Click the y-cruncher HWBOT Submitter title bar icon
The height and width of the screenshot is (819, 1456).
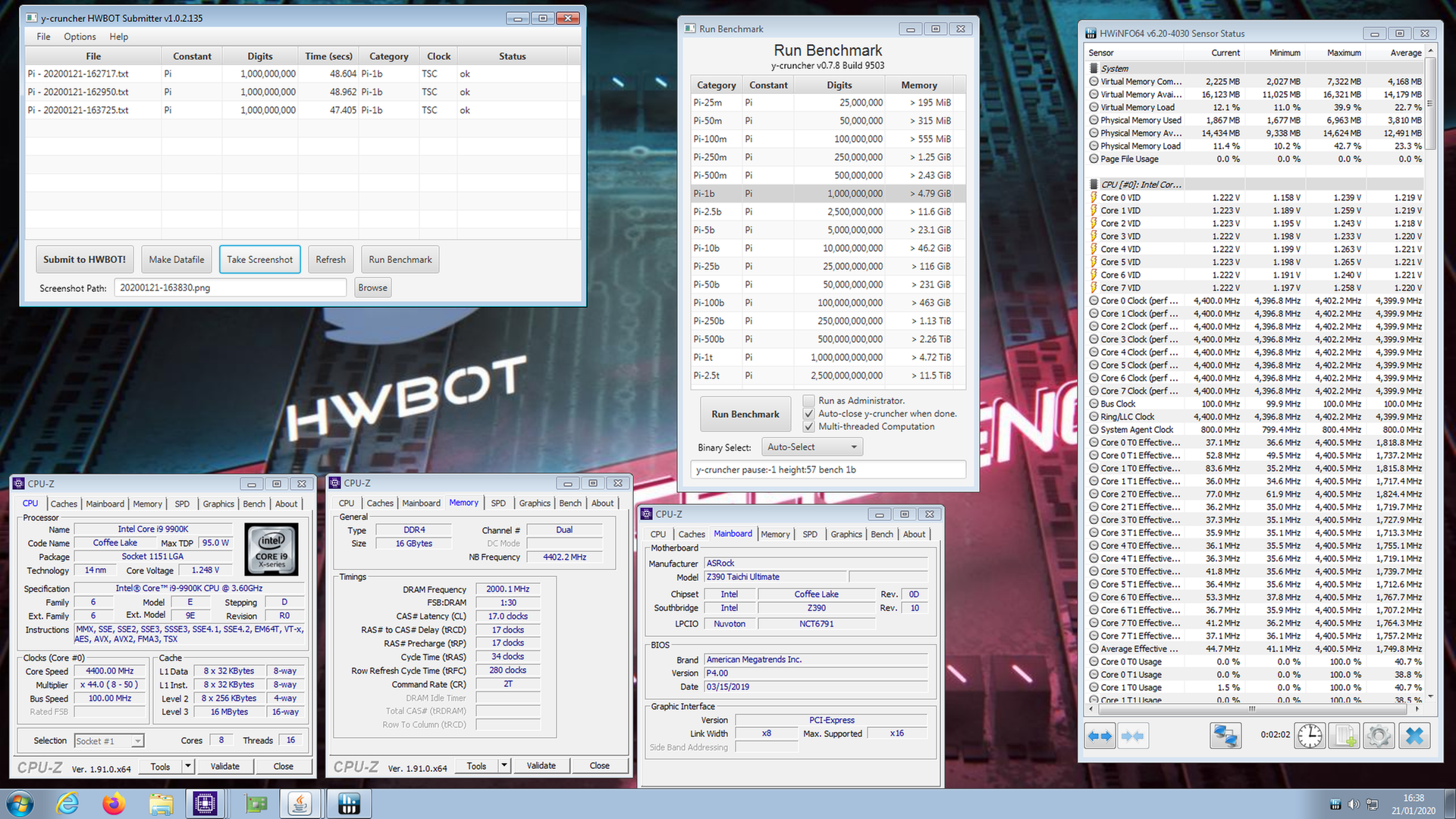click(x=31, y=18)
